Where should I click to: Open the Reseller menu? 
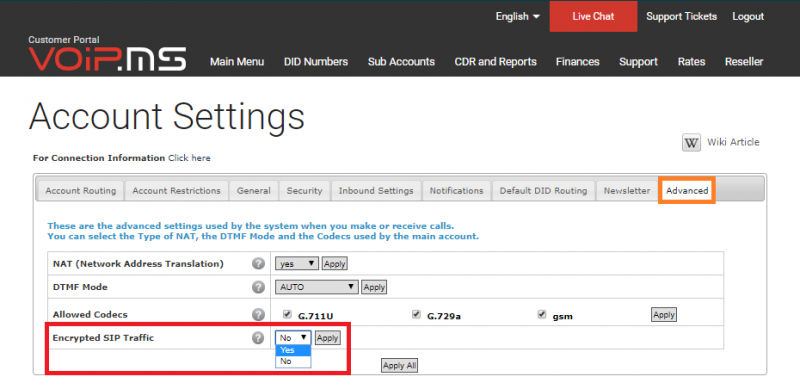[744, 62]
